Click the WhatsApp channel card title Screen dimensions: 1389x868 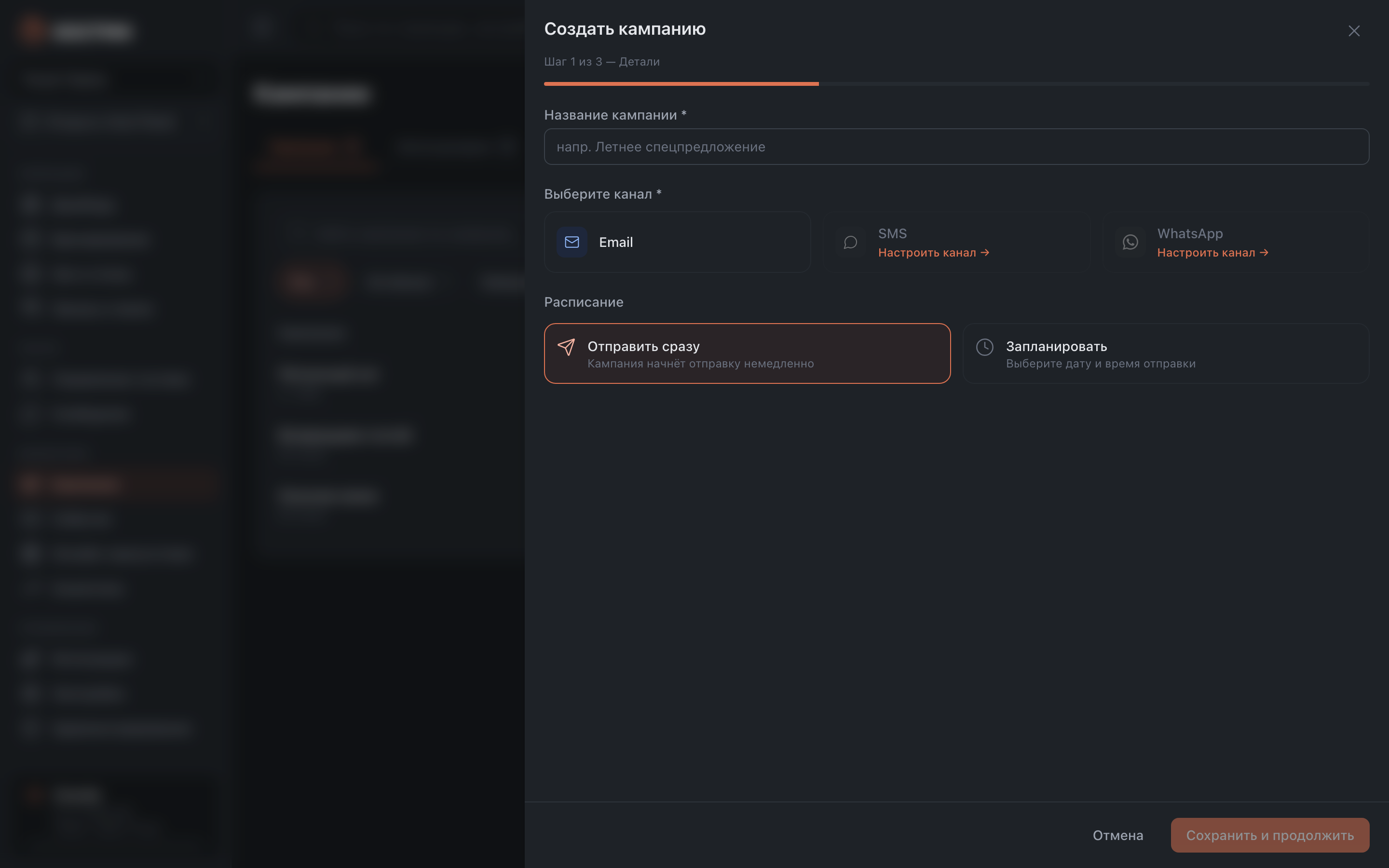[1190, 234]
